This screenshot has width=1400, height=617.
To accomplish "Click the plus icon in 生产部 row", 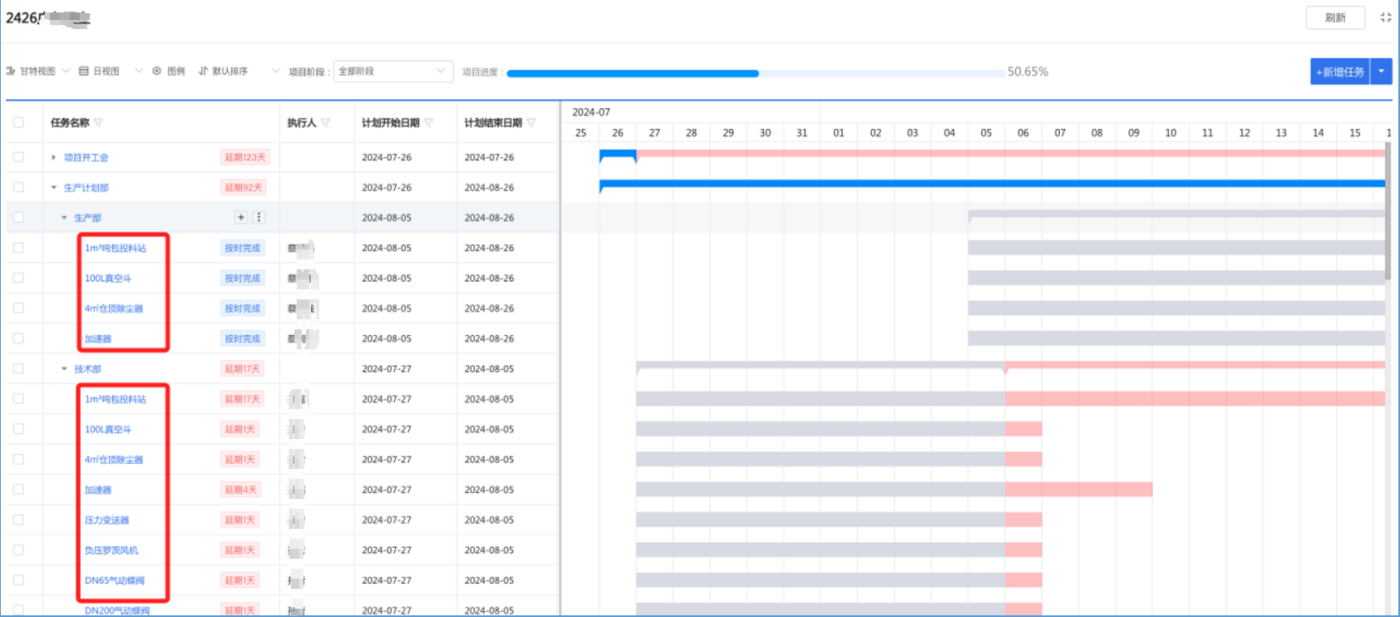I will point(240,217).
